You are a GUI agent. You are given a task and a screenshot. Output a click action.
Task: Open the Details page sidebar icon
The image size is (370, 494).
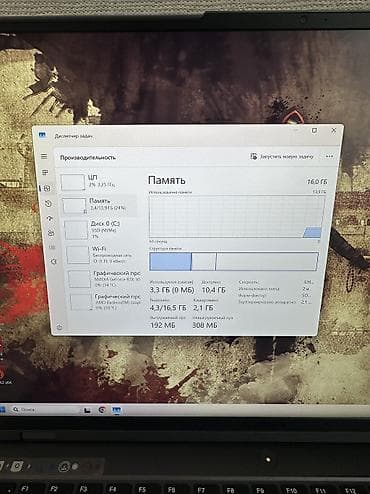click(52, 247)
